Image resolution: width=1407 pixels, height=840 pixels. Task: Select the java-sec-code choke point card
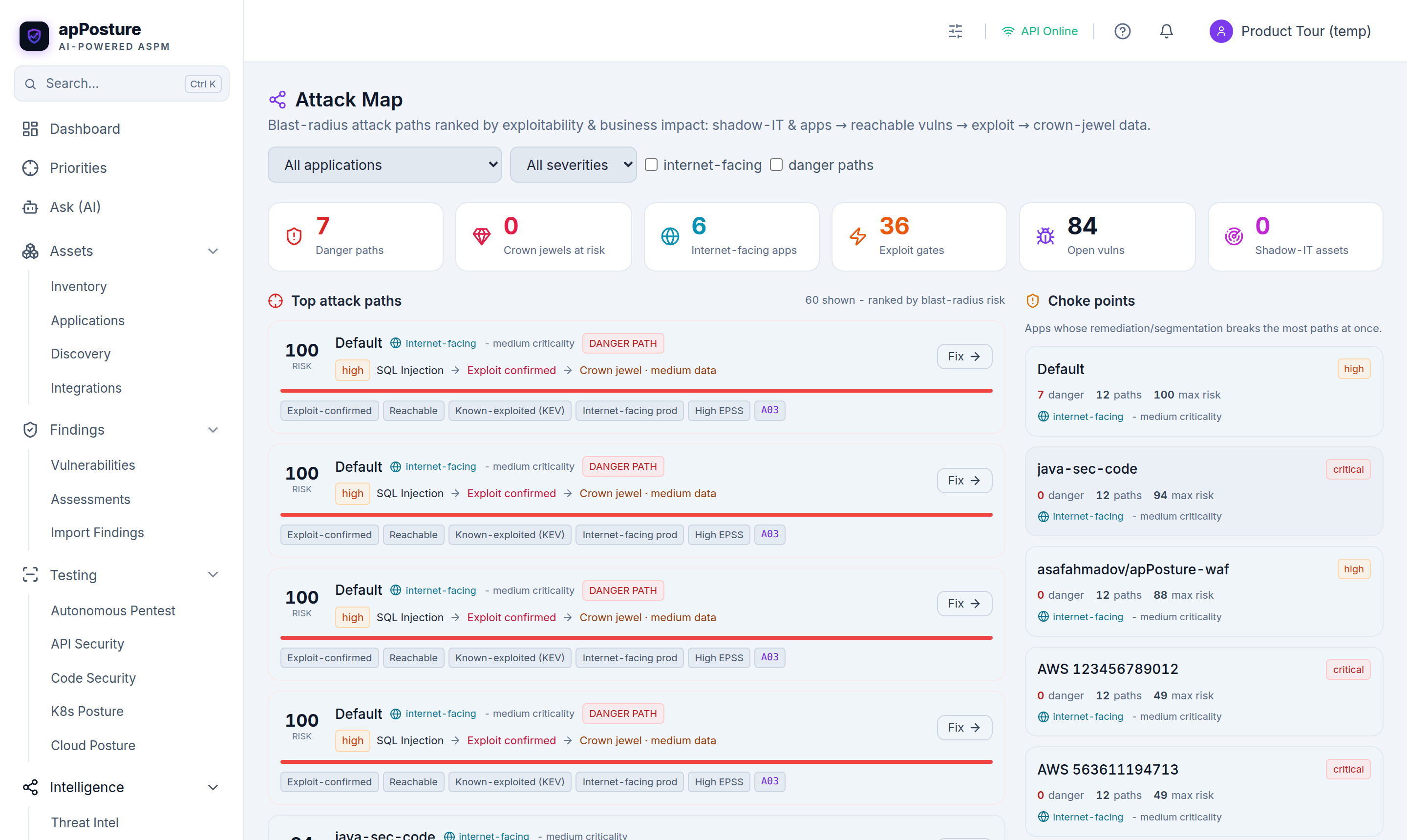tap(1204, 491)
